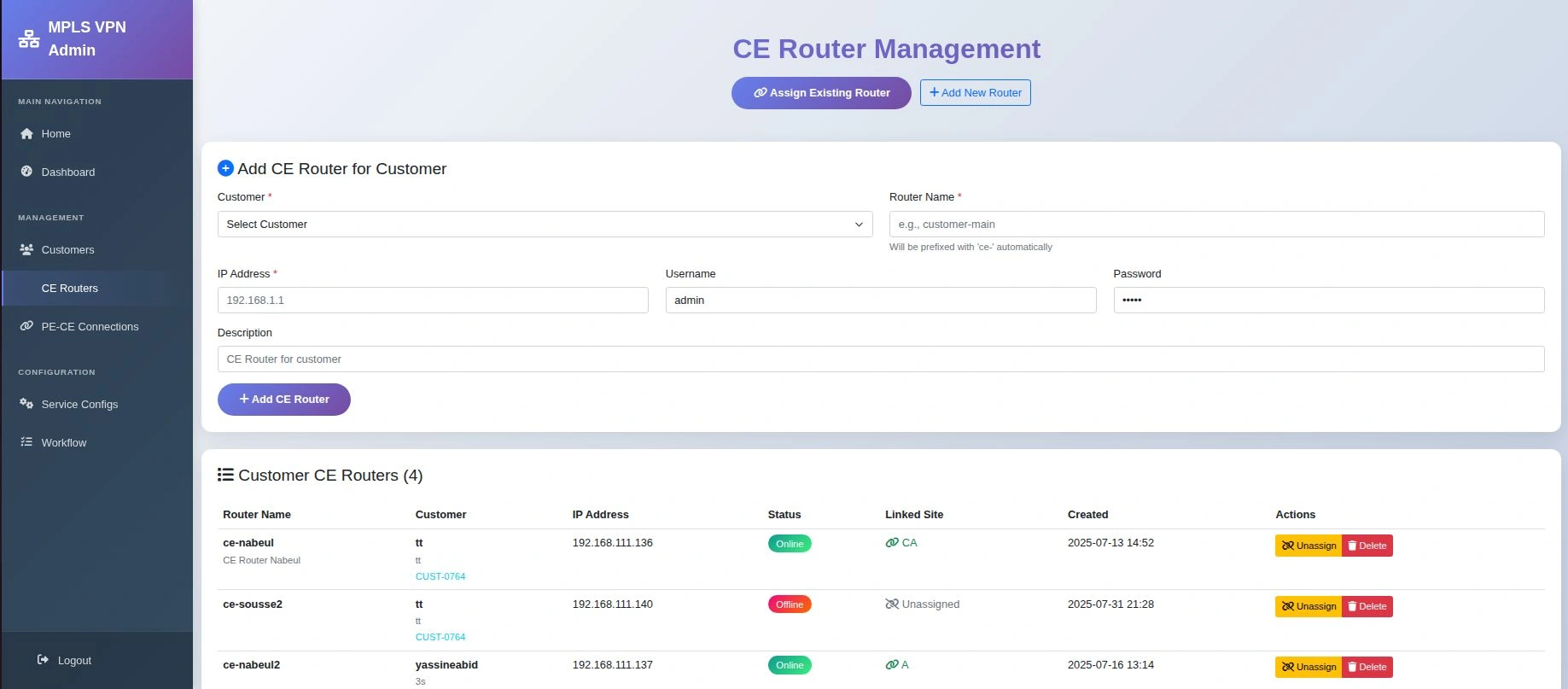Click the Username field containing admin
Screen dimensions: 1568x689
pos(881,300)
